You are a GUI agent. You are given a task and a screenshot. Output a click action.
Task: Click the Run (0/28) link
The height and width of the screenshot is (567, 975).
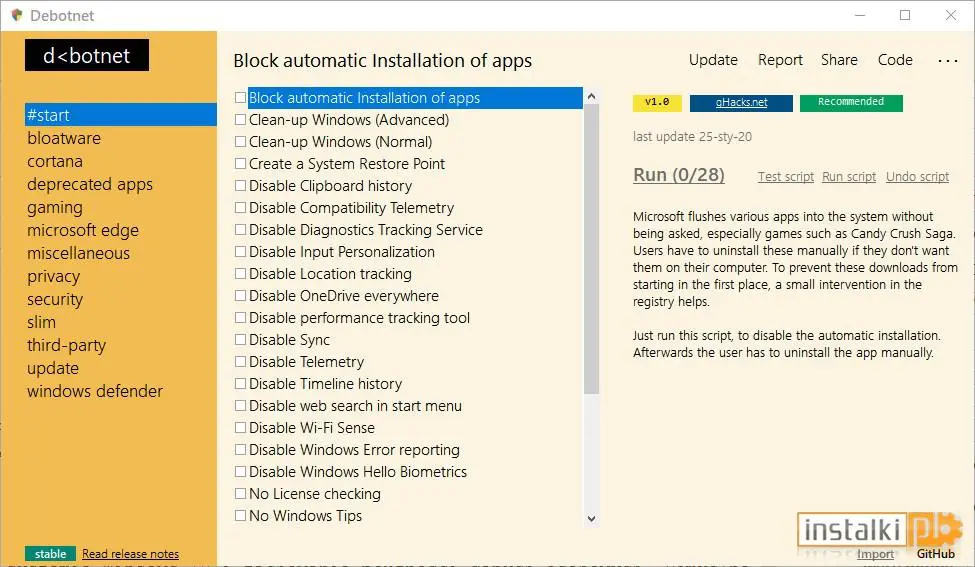click(x=679, y=175)
